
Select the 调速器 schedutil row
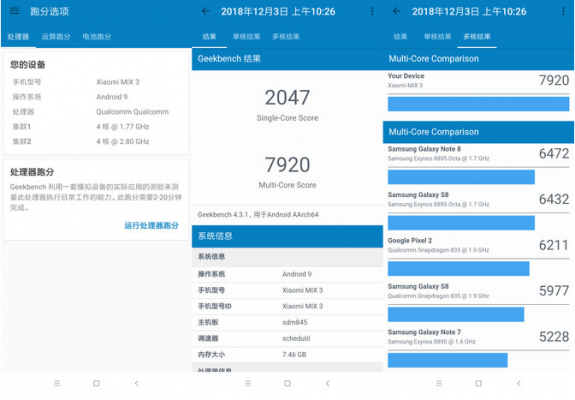287,338
